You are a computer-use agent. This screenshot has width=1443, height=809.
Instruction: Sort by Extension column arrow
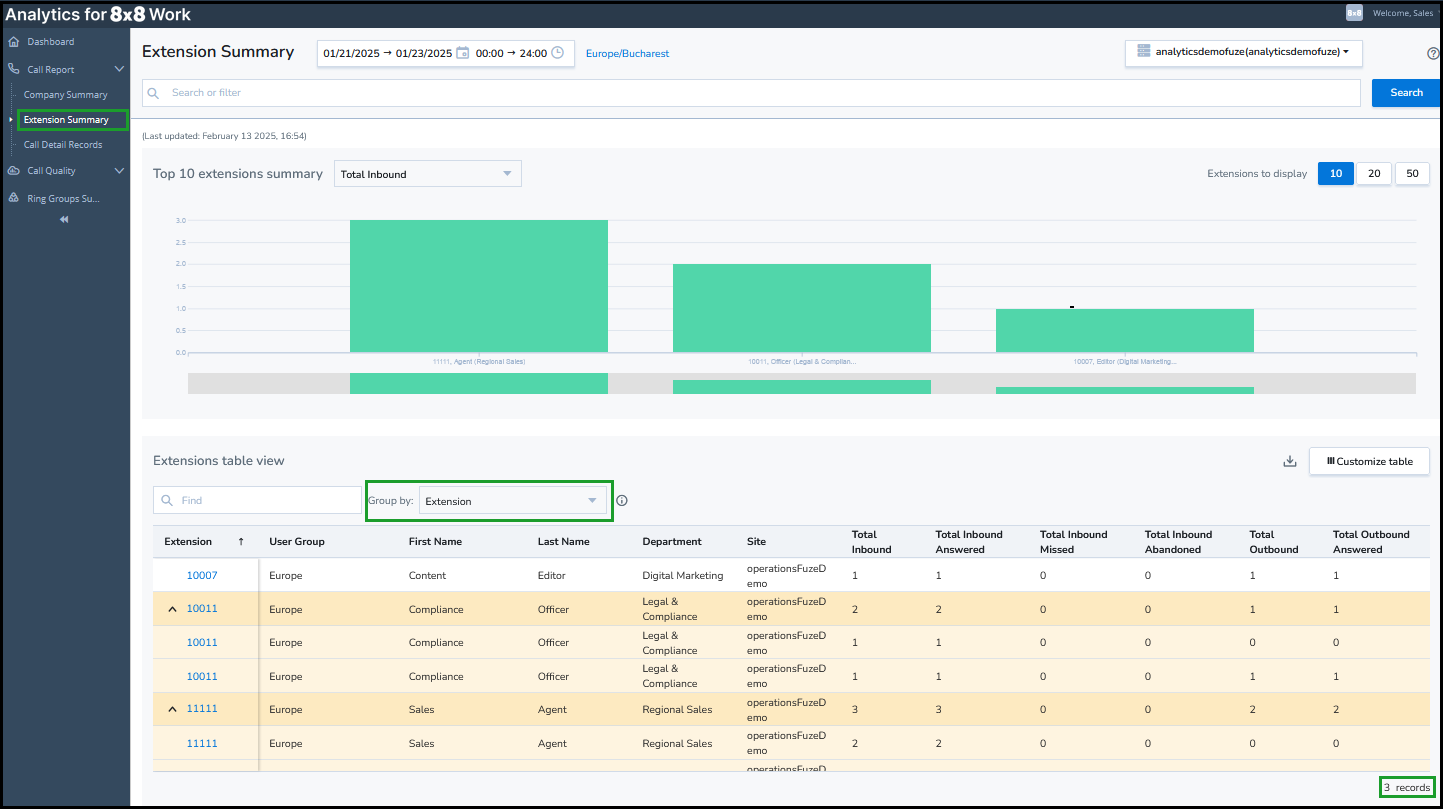pos(241,541)
